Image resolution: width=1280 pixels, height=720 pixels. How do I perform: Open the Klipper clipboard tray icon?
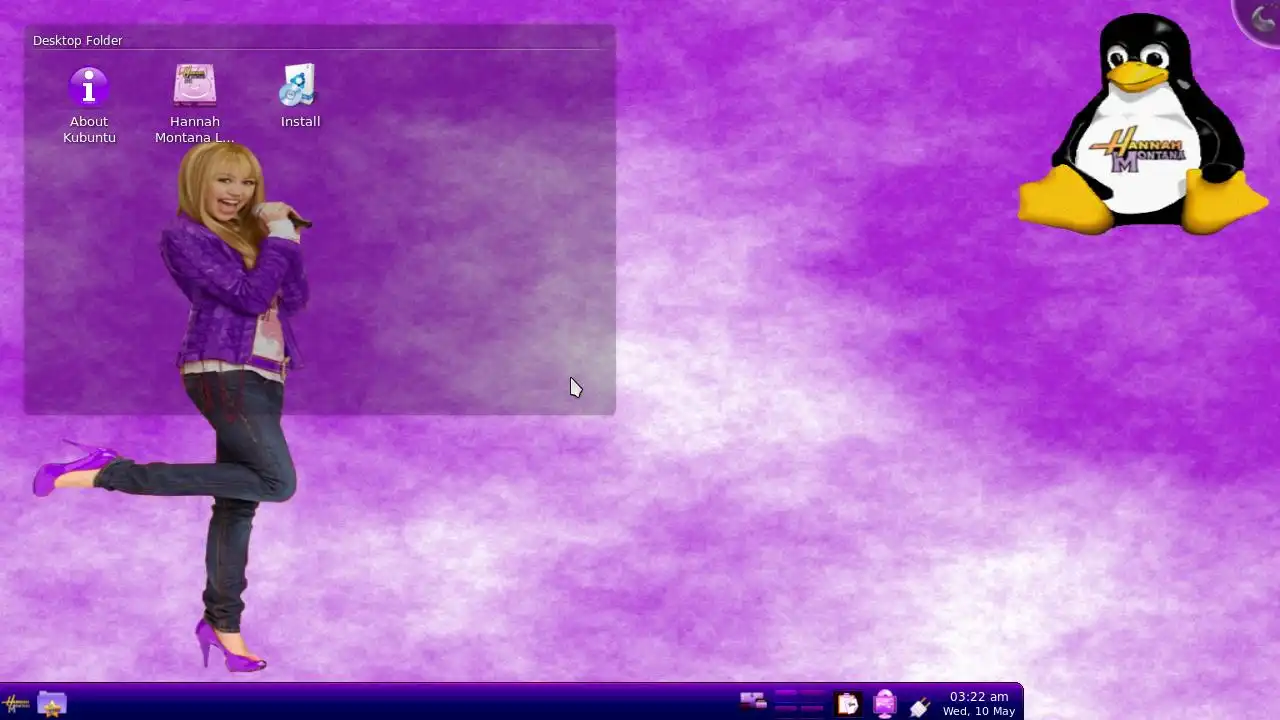(847, 704)
